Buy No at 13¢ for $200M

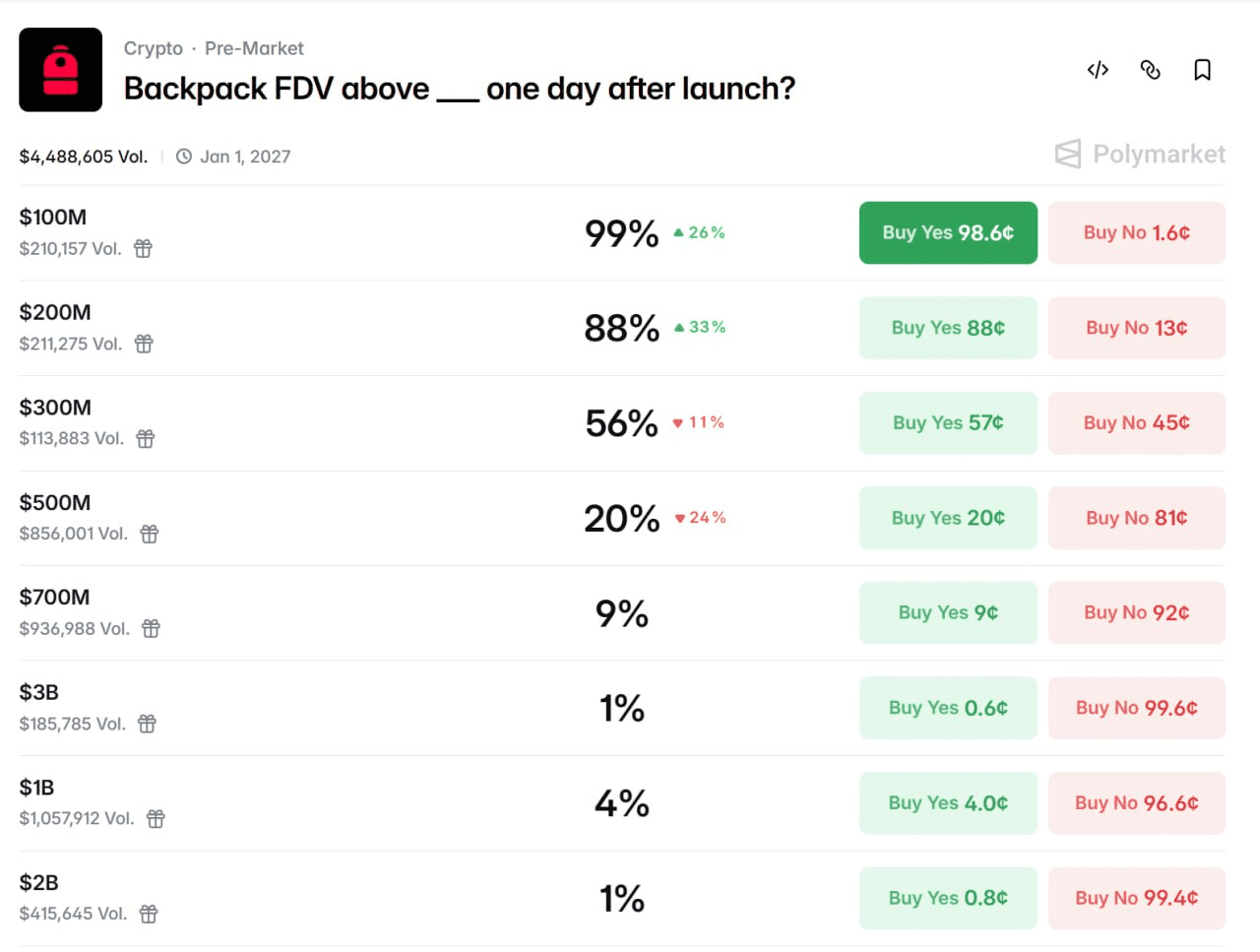click(x=1136, y=328)
